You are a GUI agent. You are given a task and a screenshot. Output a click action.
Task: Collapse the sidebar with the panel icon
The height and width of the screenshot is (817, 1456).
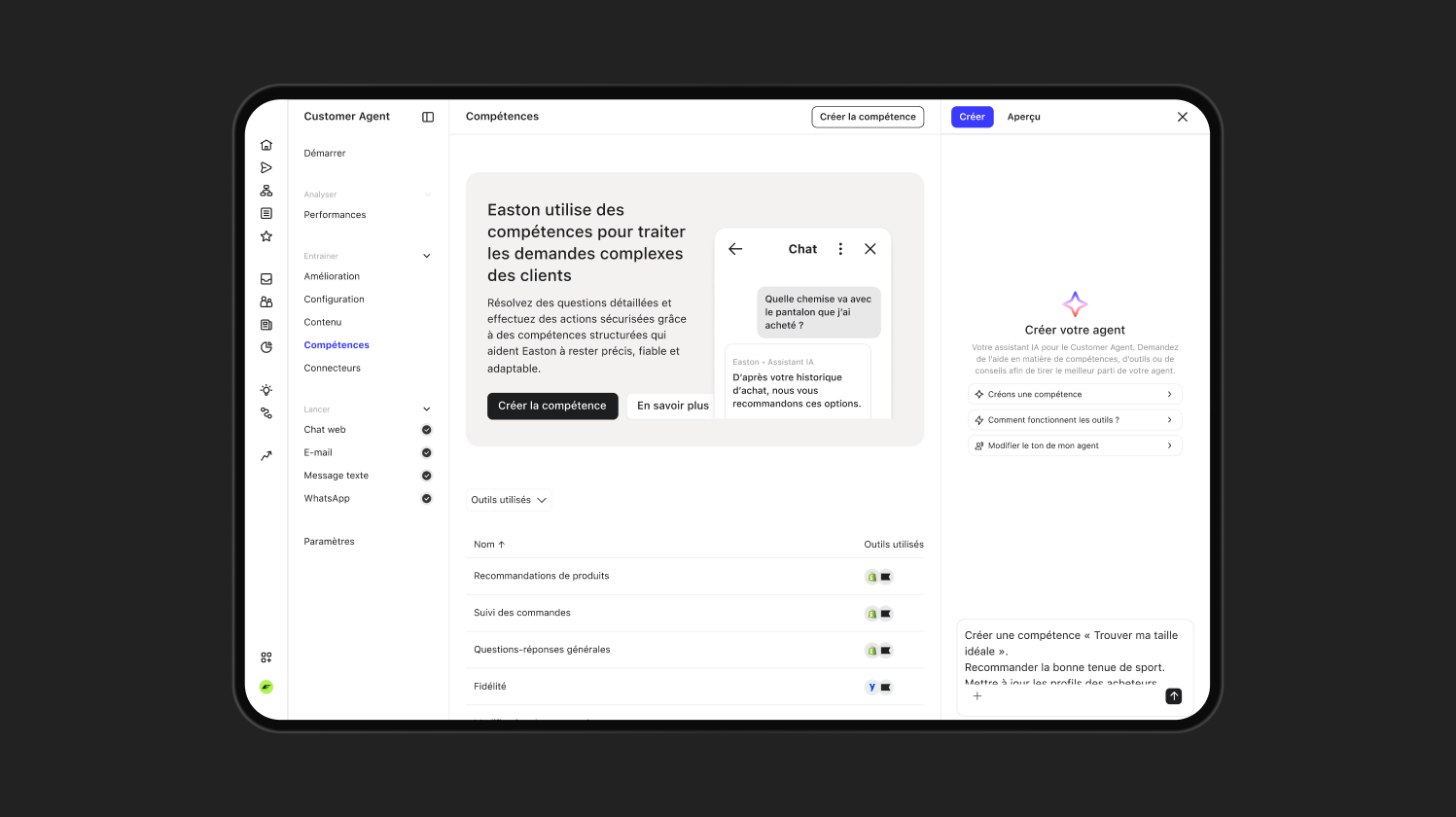click(x=428, y=117)
